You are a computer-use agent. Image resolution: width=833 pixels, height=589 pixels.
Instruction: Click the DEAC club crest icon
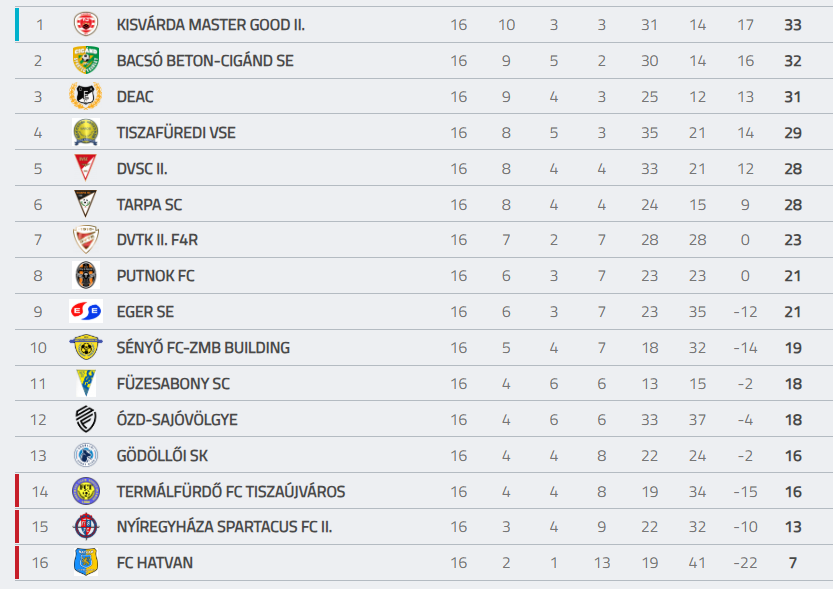point(86,97)
